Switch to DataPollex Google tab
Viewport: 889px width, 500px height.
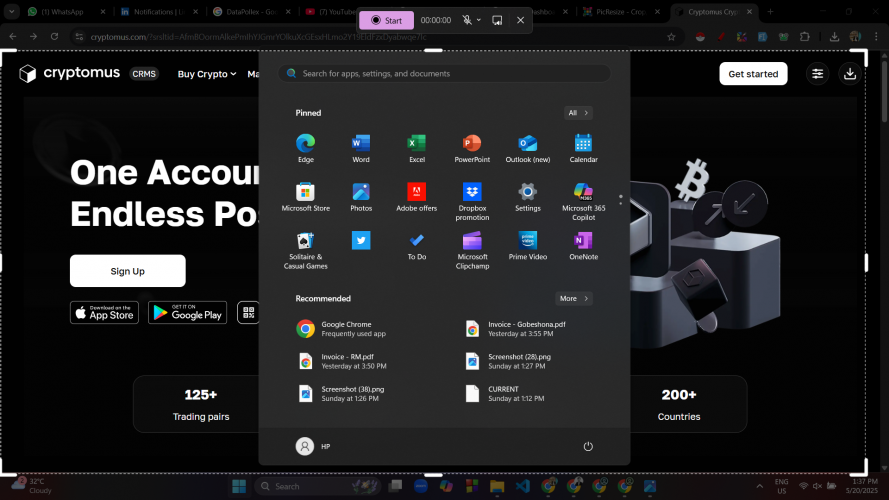tap(252, 11)
